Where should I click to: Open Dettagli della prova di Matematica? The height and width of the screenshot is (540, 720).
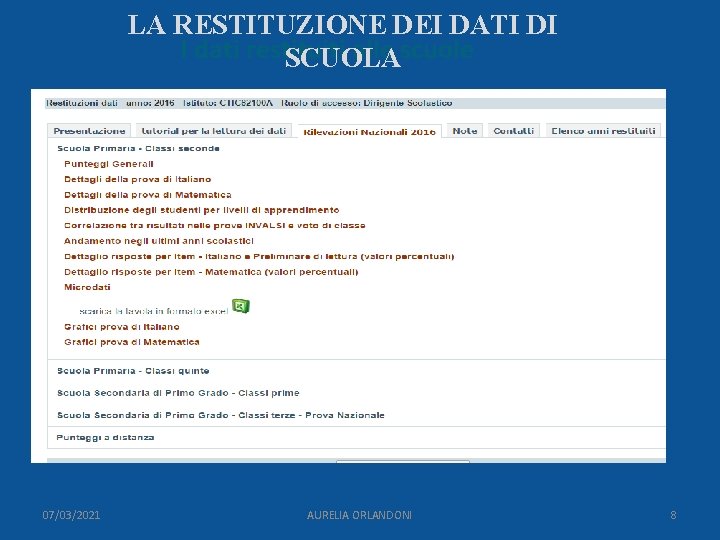tap(148, 195)
